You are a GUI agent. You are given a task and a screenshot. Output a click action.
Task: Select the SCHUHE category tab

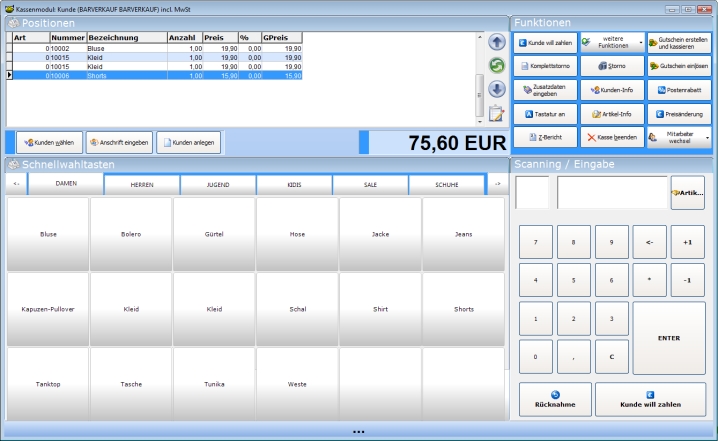[x=447, y=184]
